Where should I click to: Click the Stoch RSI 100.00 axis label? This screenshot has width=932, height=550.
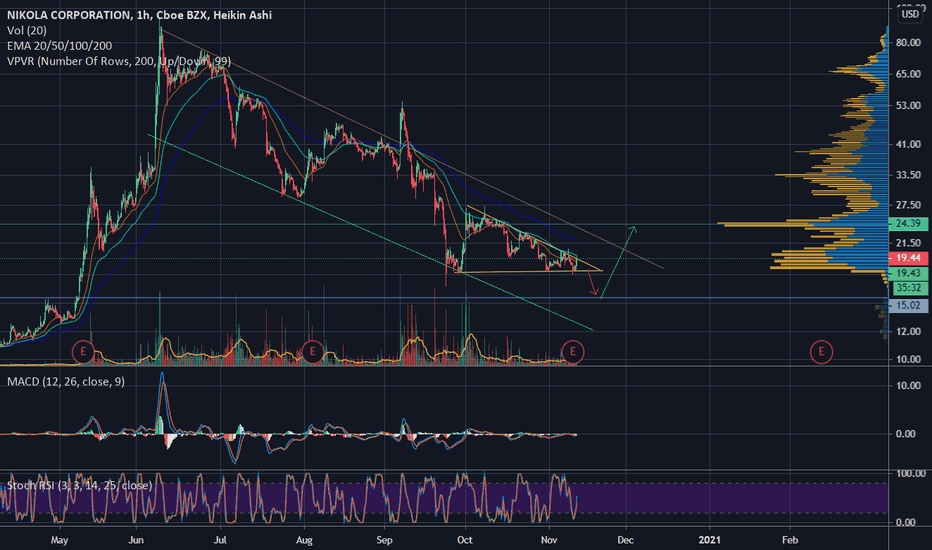click(911, 473)
